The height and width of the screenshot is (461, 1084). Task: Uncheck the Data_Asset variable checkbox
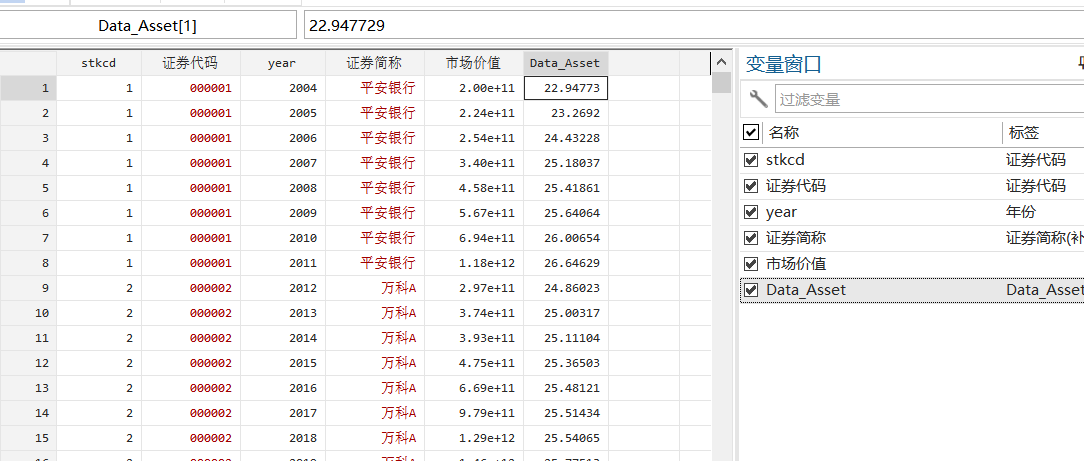click(x=750, y=290)
